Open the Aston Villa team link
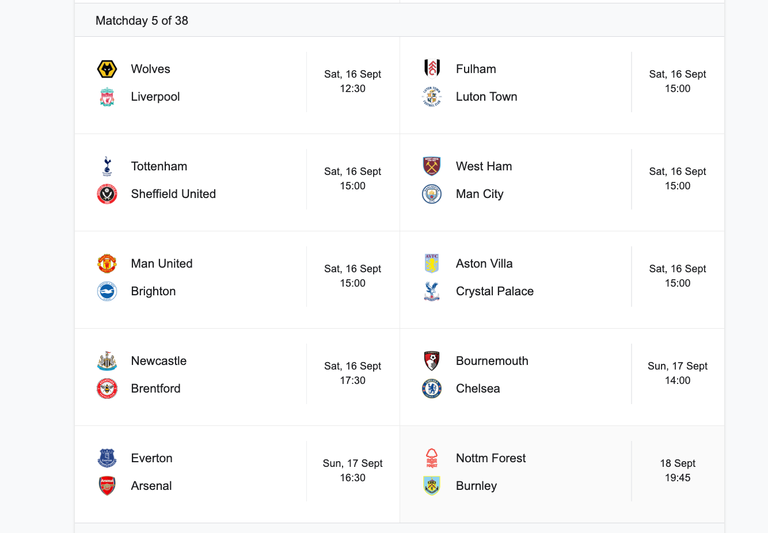This screenshot has height=533, width=768. click(x=484, y=264)
